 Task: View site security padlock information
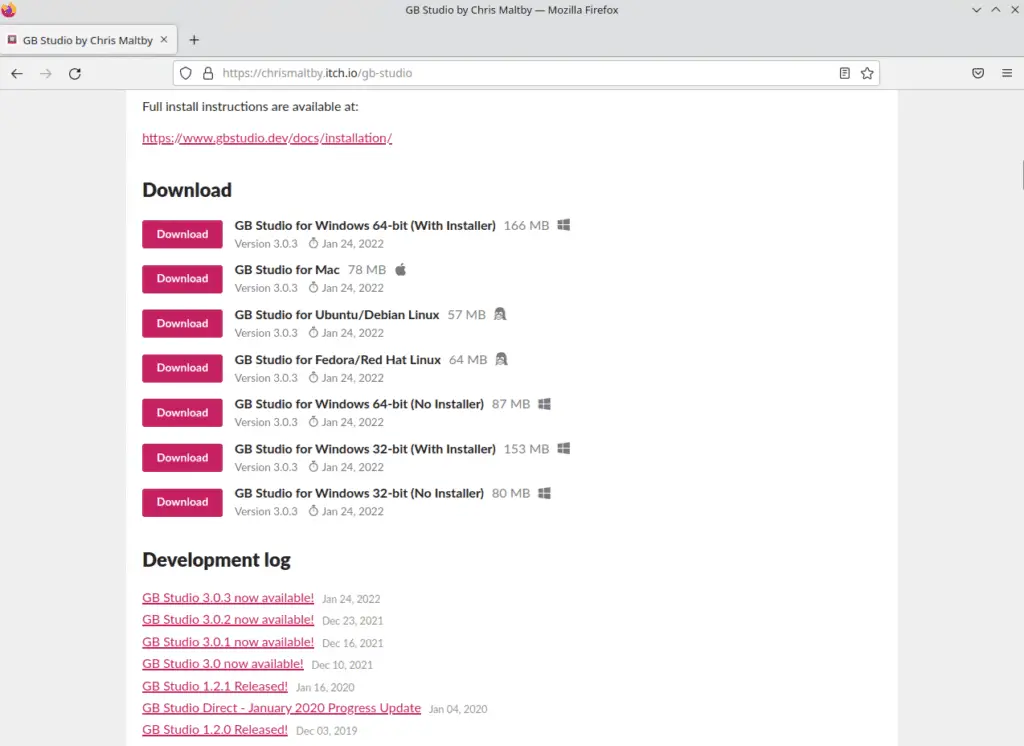(x=208, y=73)
